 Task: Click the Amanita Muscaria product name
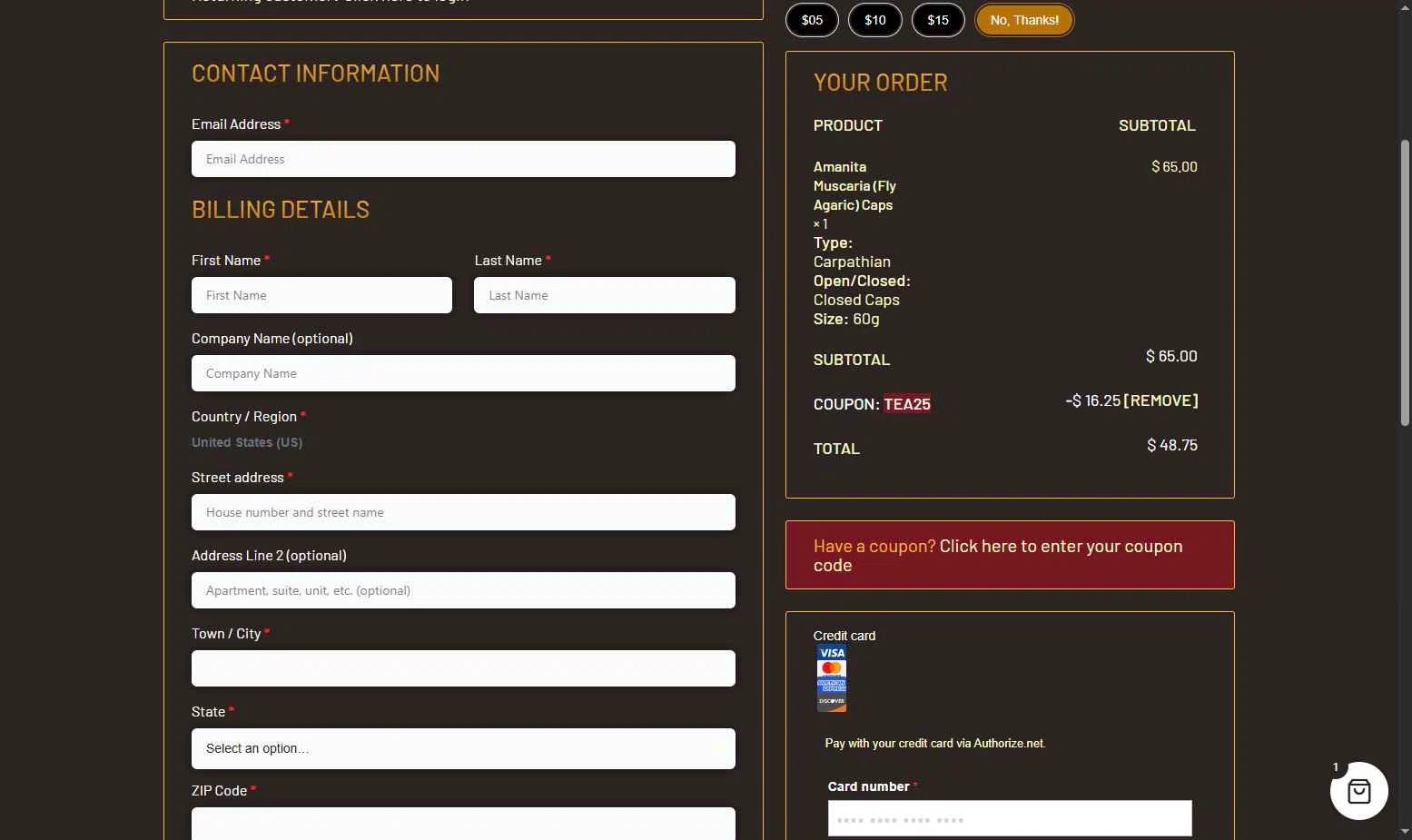click(854, 185)
